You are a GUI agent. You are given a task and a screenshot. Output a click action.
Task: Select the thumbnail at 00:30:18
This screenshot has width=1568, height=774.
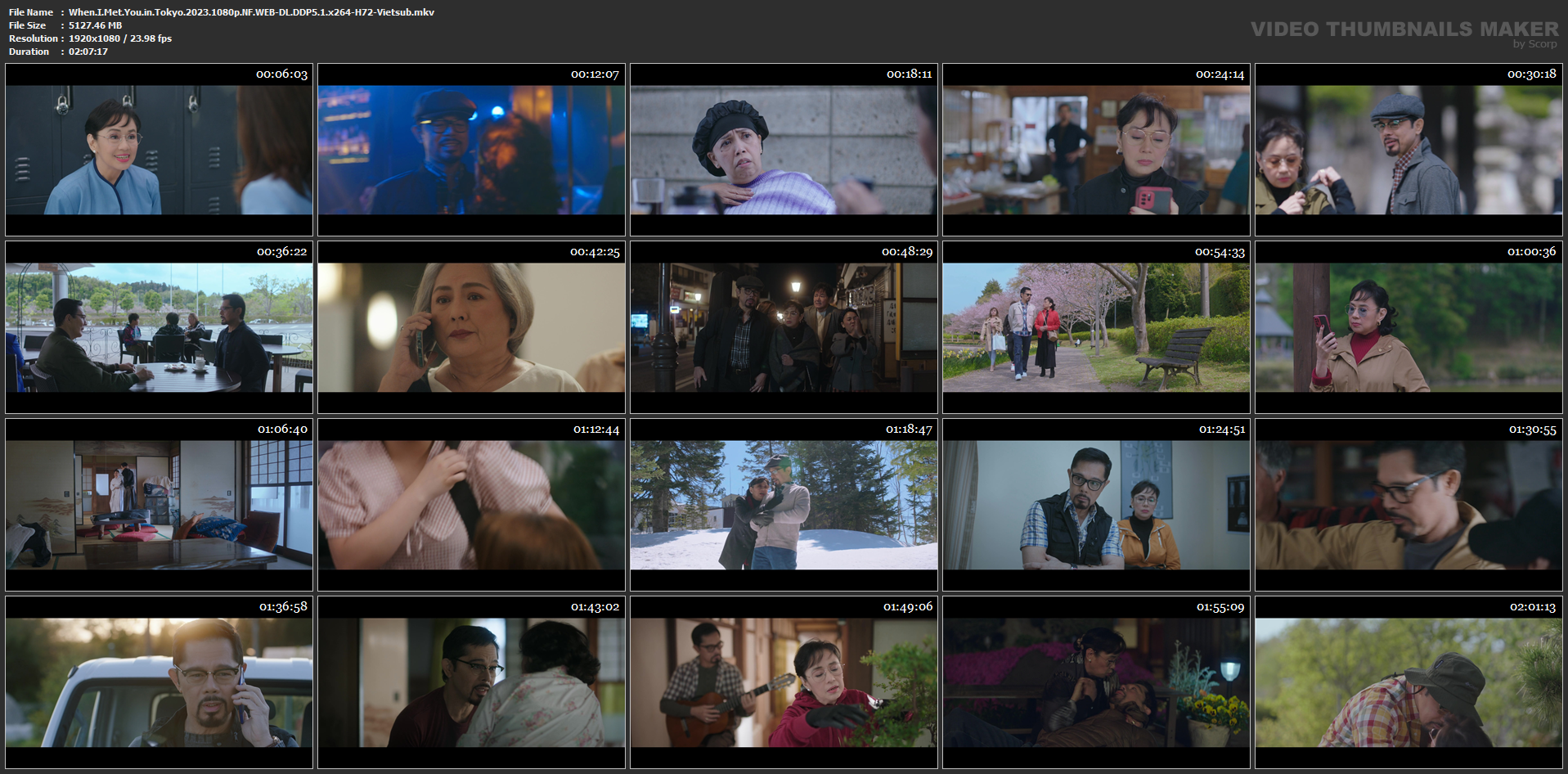tap(1409, 150)
